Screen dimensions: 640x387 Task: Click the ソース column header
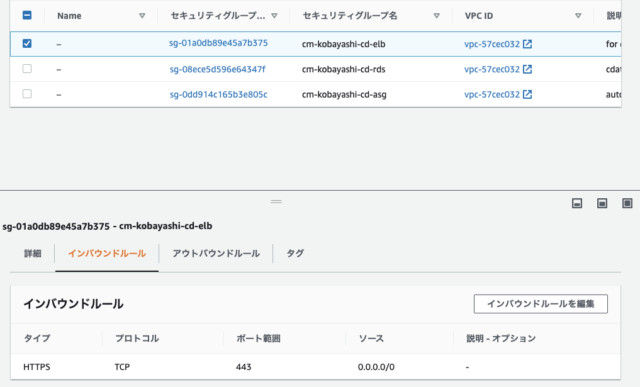(x=371, y=338)
